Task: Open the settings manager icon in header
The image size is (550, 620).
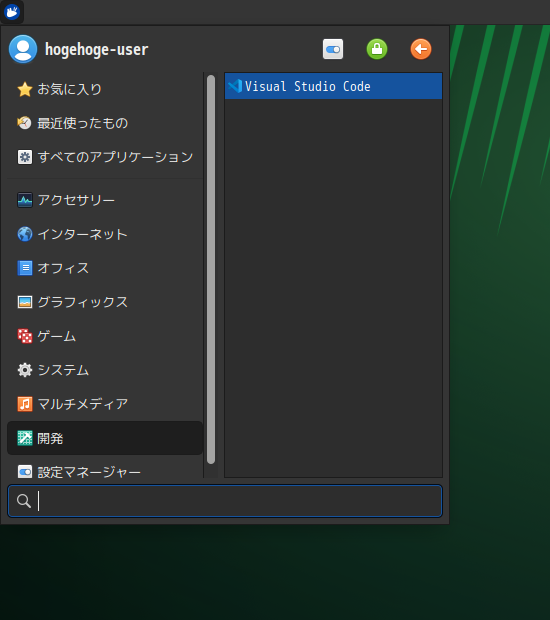Action: tap(333, 49)
